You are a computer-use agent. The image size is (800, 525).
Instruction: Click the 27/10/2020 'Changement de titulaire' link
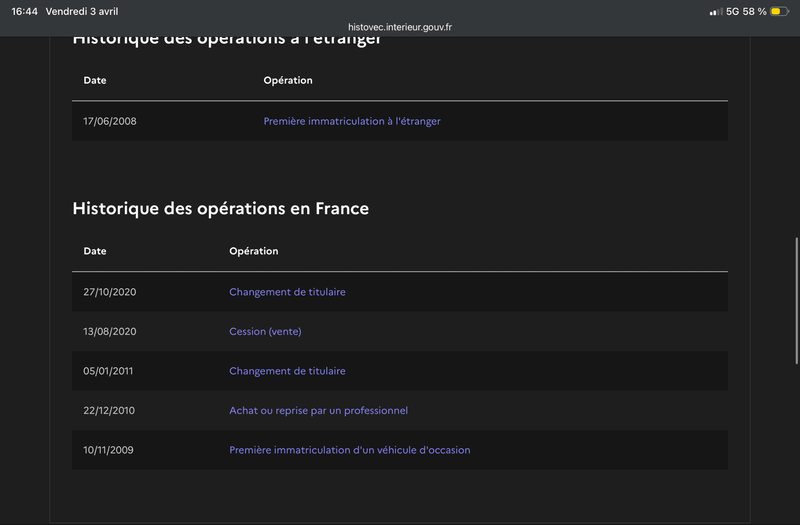pyautogui.click(x=287, y=292)
